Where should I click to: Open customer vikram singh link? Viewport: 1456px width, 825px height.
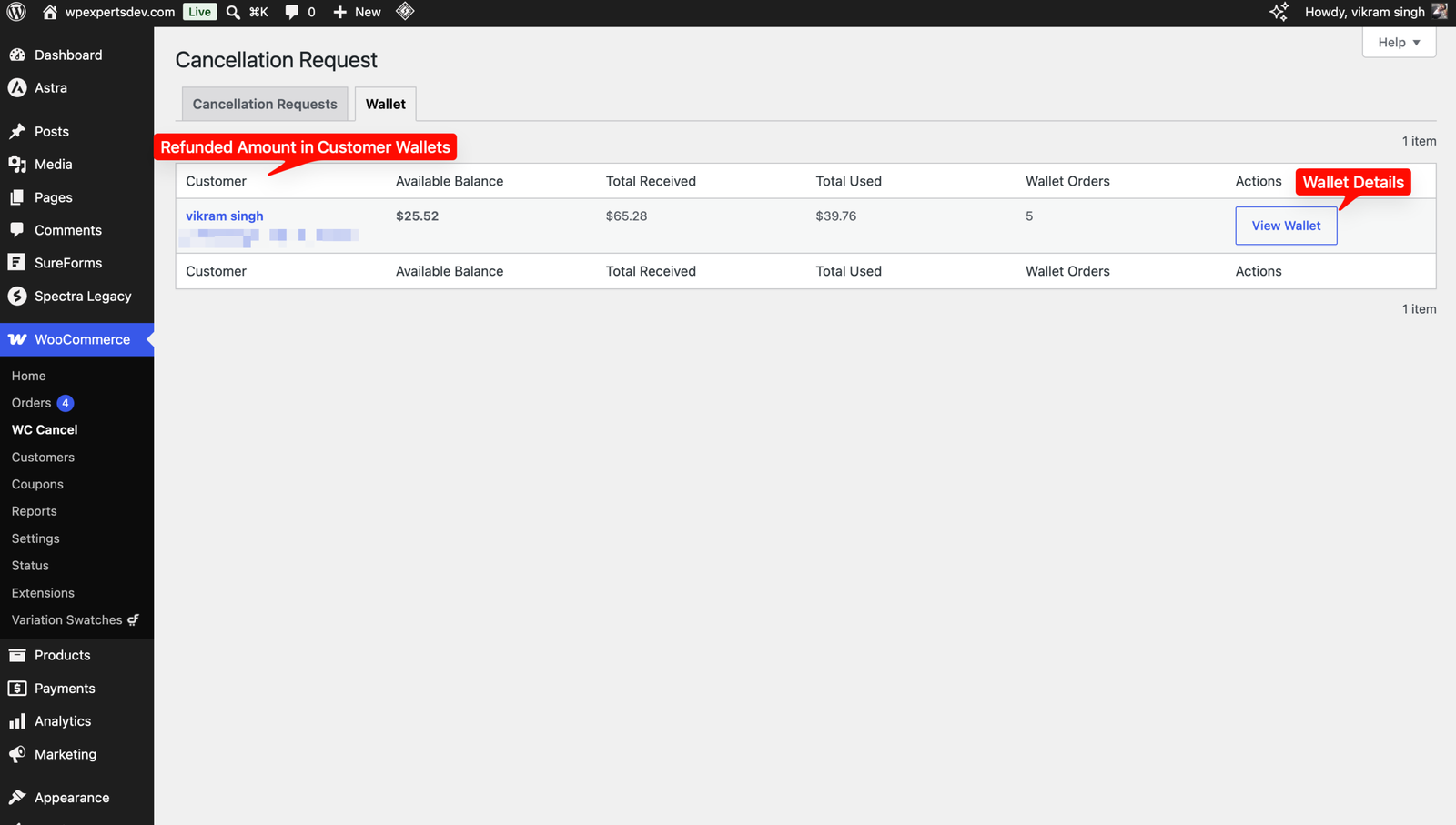point(225,216)
